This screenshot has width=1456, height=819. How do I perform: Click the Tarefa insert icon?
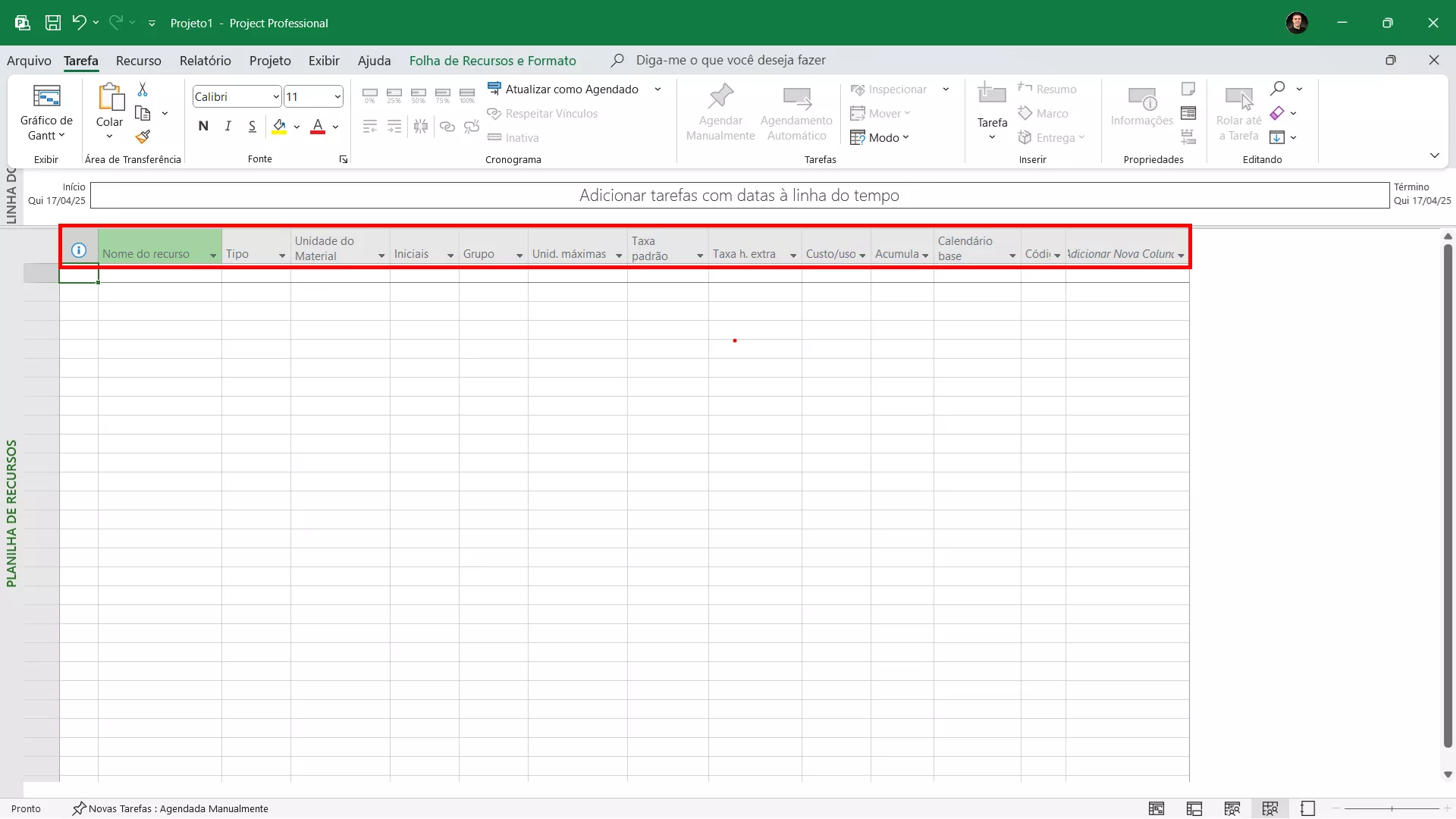991,96
